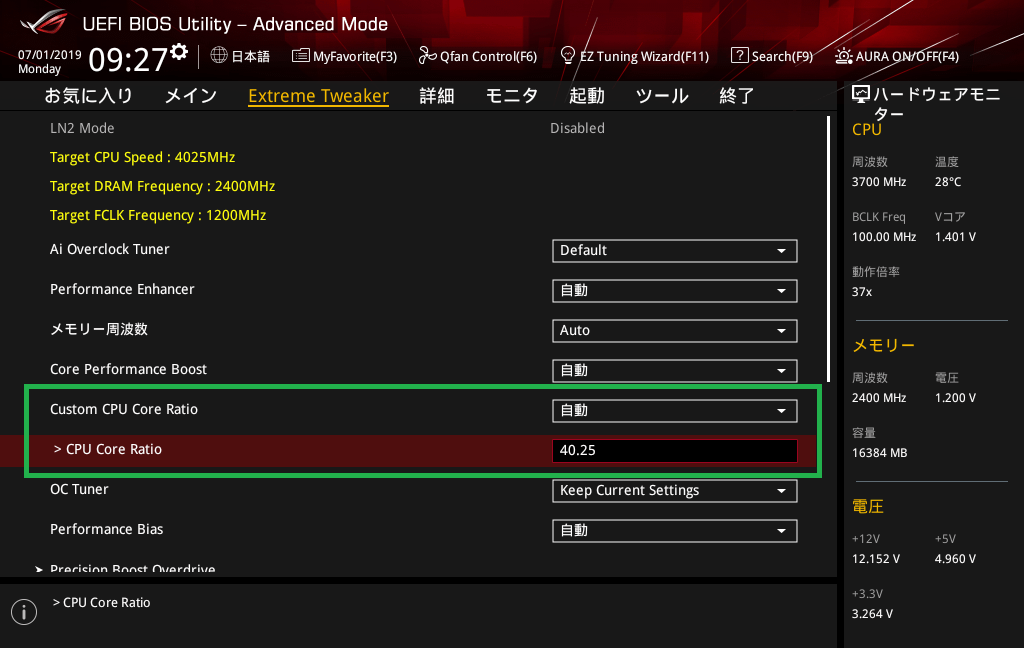Open Qfan Control(F6)
The image size is (1024, 648).
(478, 56)
